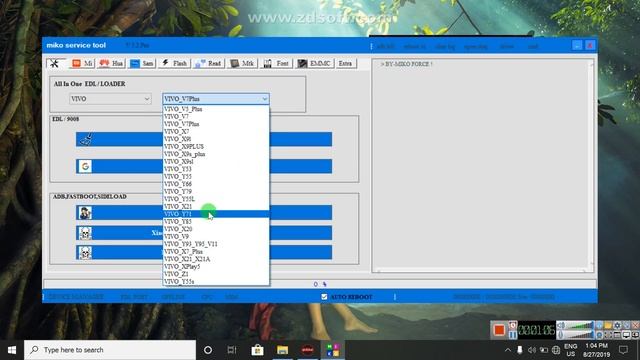Select VIVO_V7Plus list entry

(216, 124)
